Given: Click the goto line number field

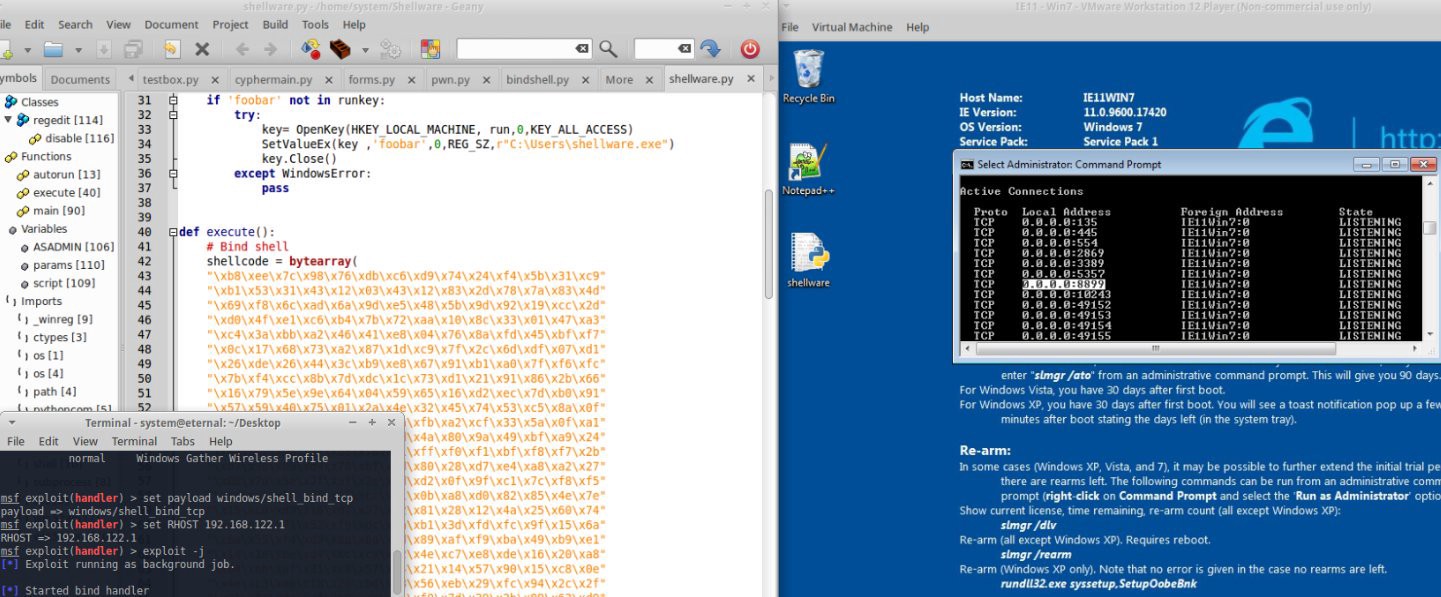Looking at the screenshot, I should (655, 48).
